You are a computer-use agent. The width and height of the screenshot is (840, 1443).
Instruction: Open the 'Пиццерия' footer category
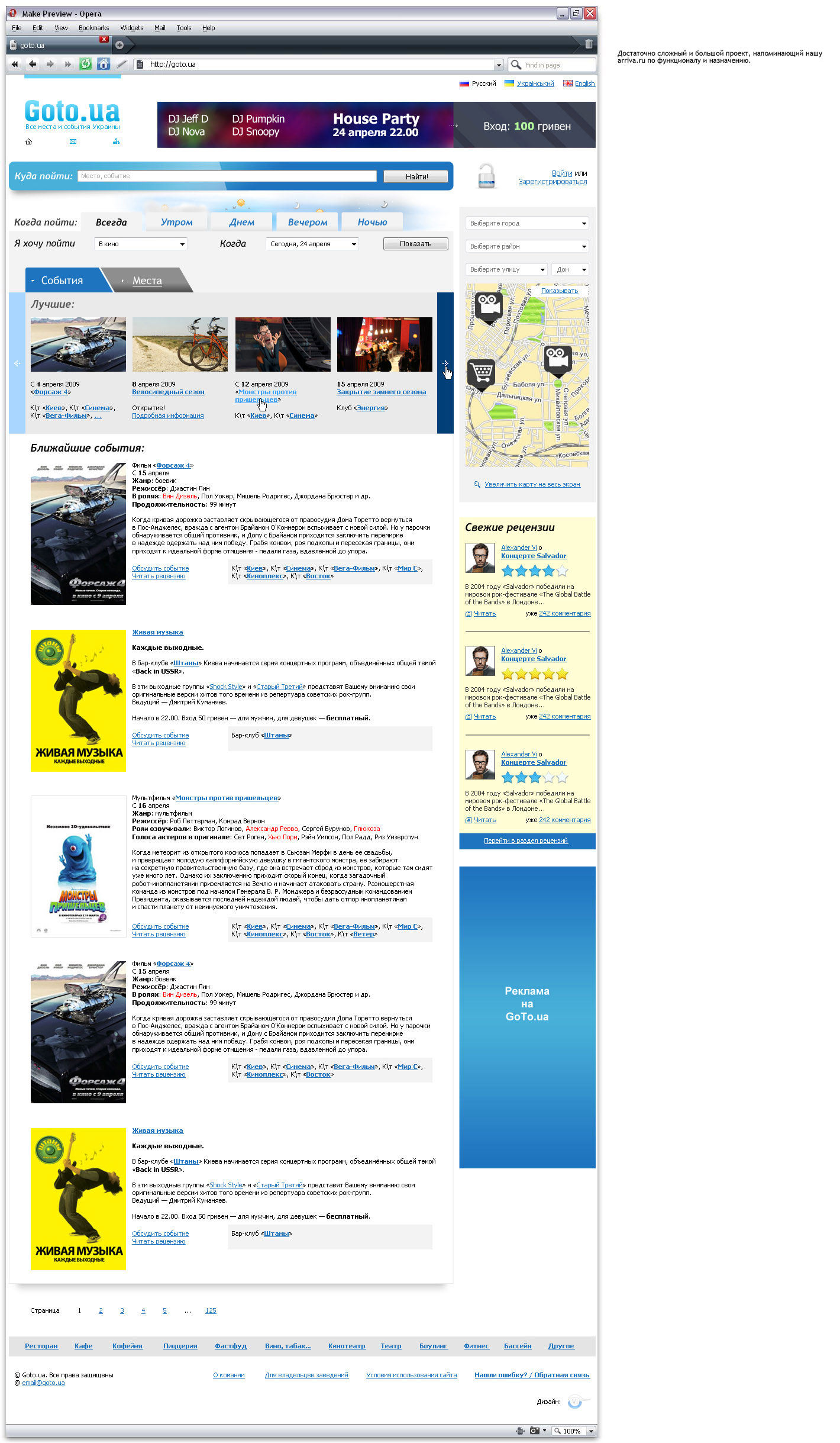[x=180, y=1346]
